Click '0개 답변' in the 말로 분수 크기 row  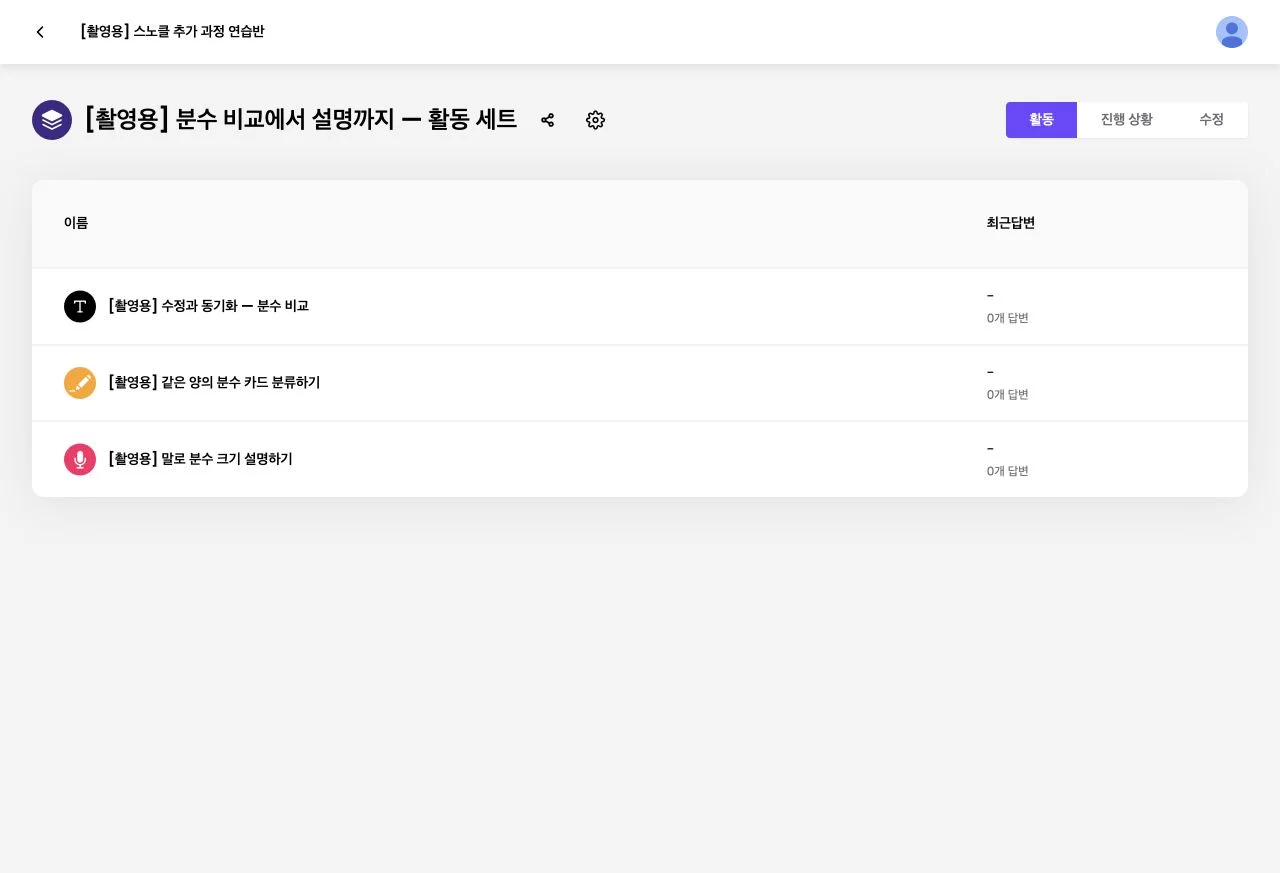[1008, 471]
